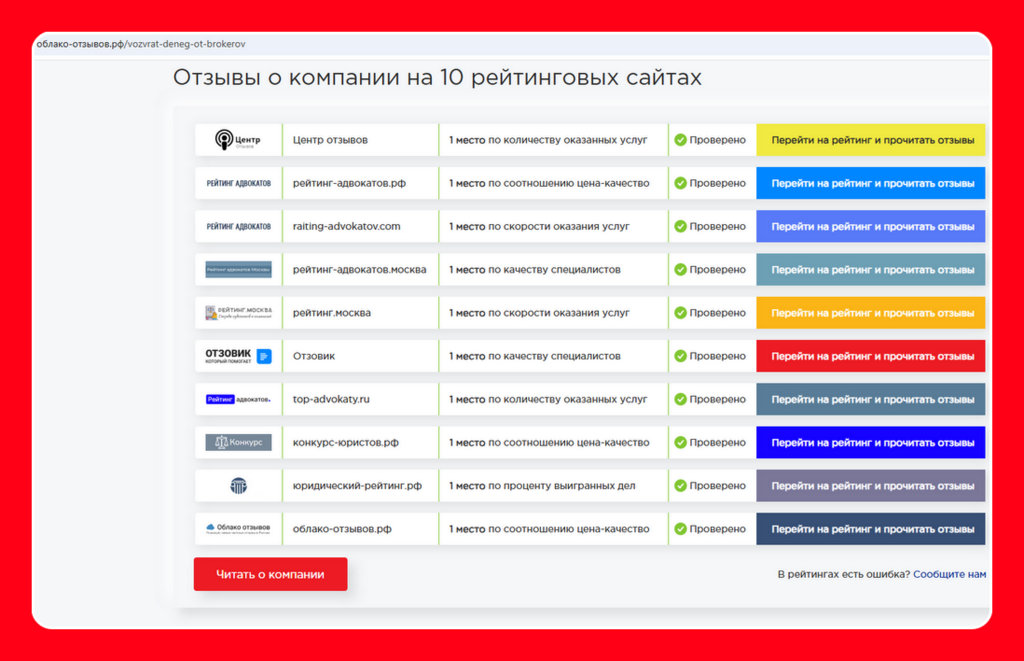Click orange rating button for рейтинг.москва
The height and width of the screenshot is (661, 1024).
tap(871, 313)
